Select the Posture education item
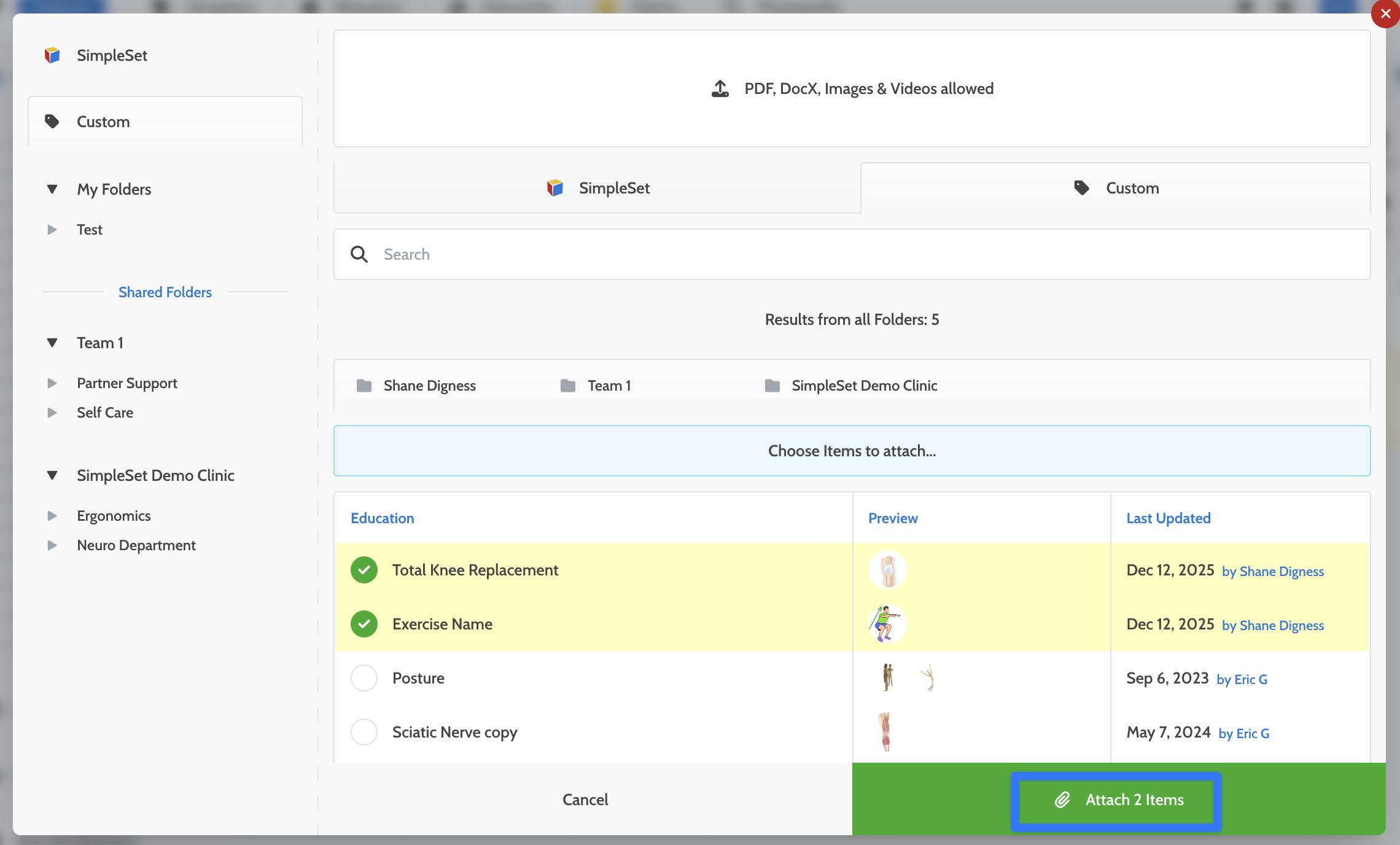Image resolution: width=1400 pixels, height=845 pixels. [x=364, y=678]
